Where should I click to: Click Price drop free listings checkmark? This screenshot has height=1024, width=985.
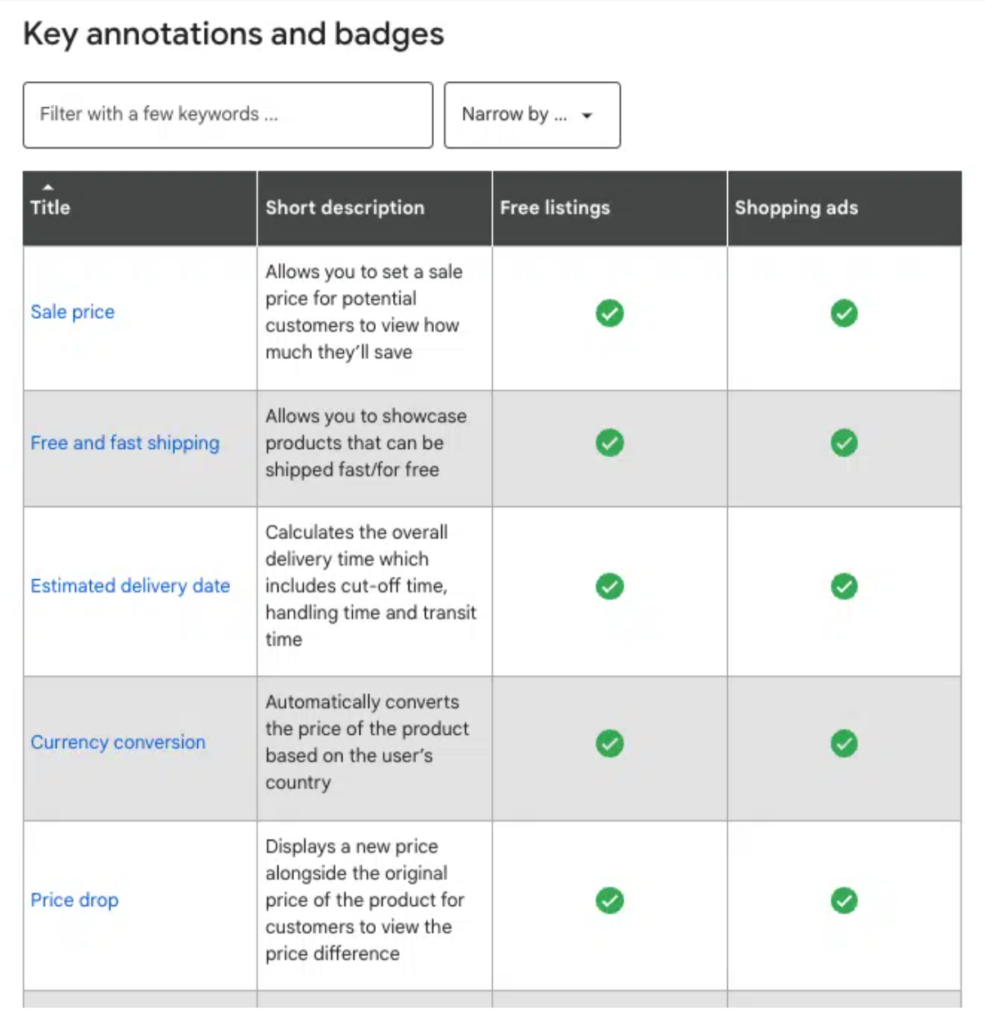pos(609,900)
